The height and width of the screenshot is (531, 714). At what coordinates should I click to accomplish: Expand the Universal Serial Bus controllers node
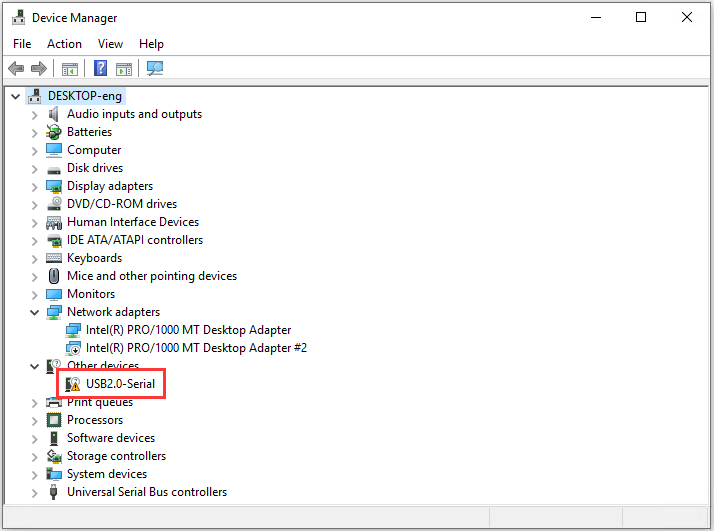(x=35, y=493)
